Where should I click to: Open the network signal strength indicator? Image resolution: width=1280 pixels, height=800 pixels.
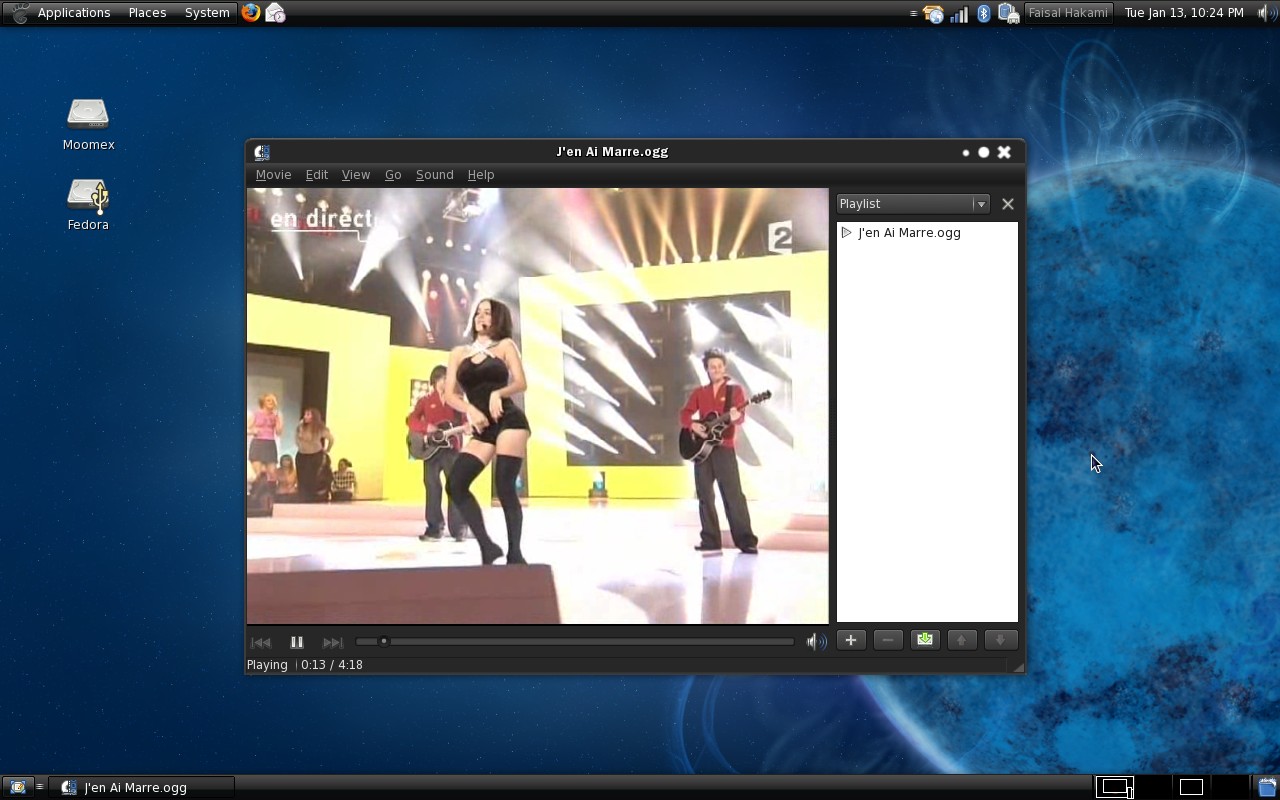click(x=959, y=13)
